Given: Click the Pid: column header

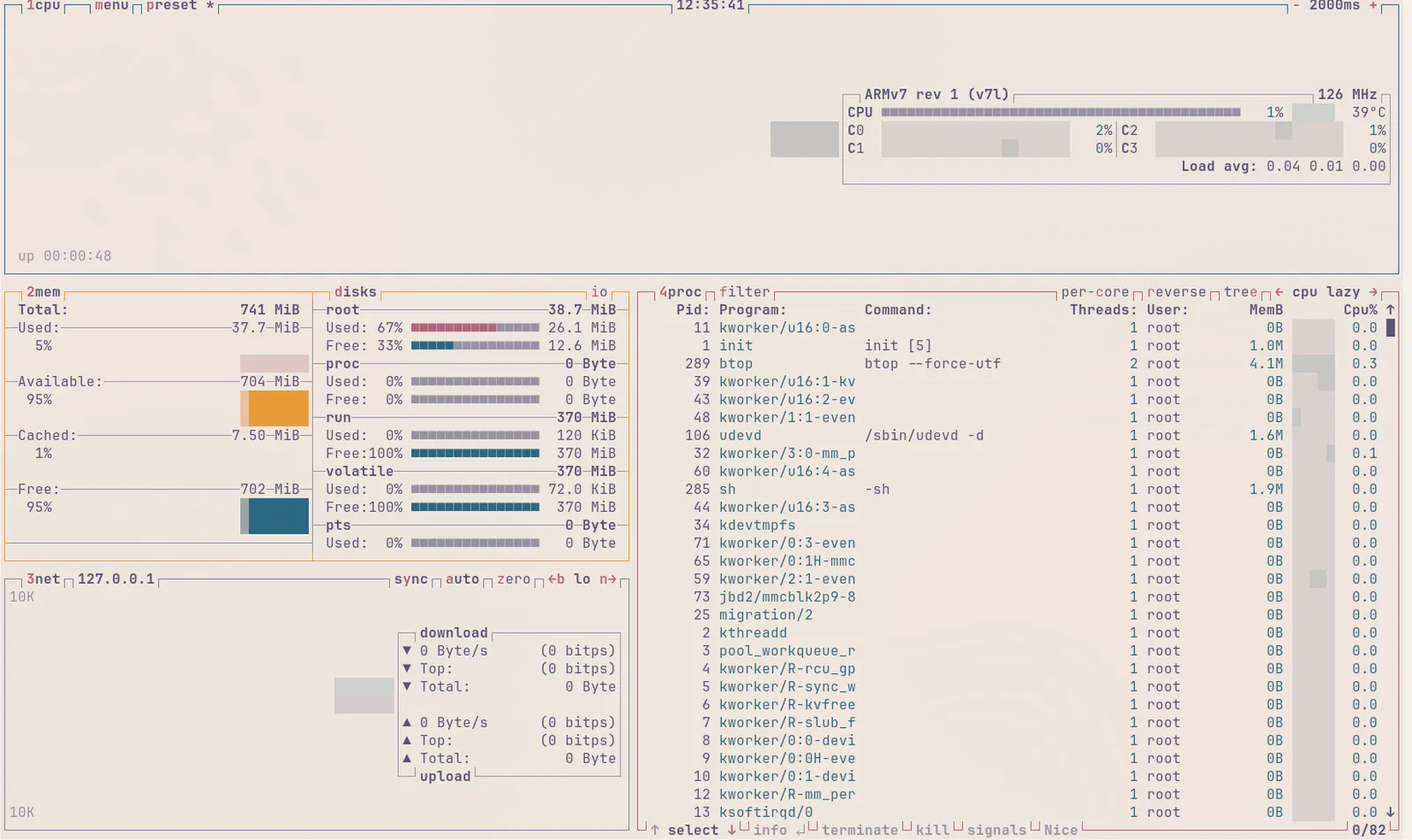Looking at the screenshot, I should point(693,310).
